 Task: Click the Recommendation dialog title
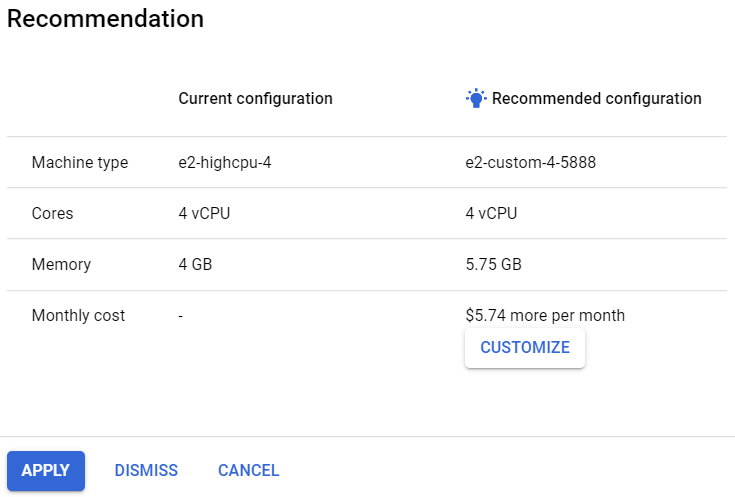pos(105,19)
